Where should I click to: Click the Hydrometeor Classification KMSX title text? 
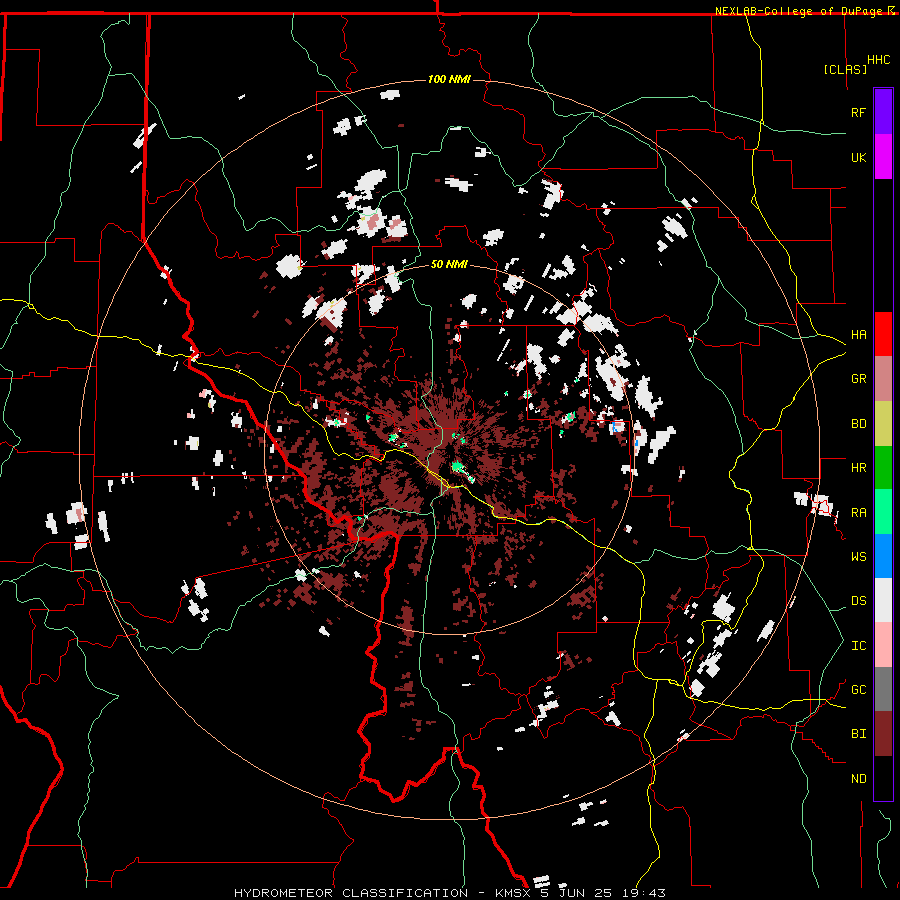449,893
